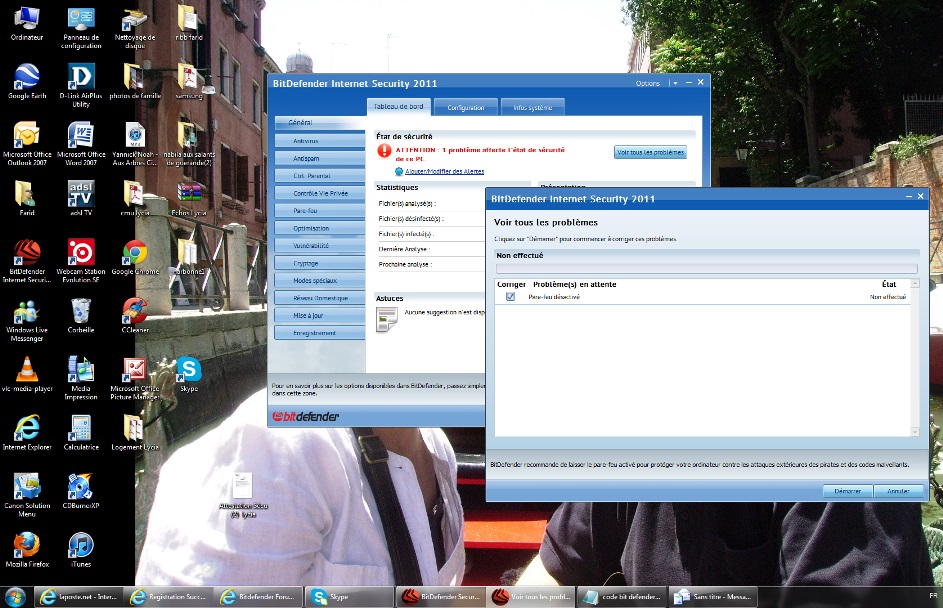This screenshot has height=608, width=943.
Task: Open the Windows Start button
Action: coord(14,597)
